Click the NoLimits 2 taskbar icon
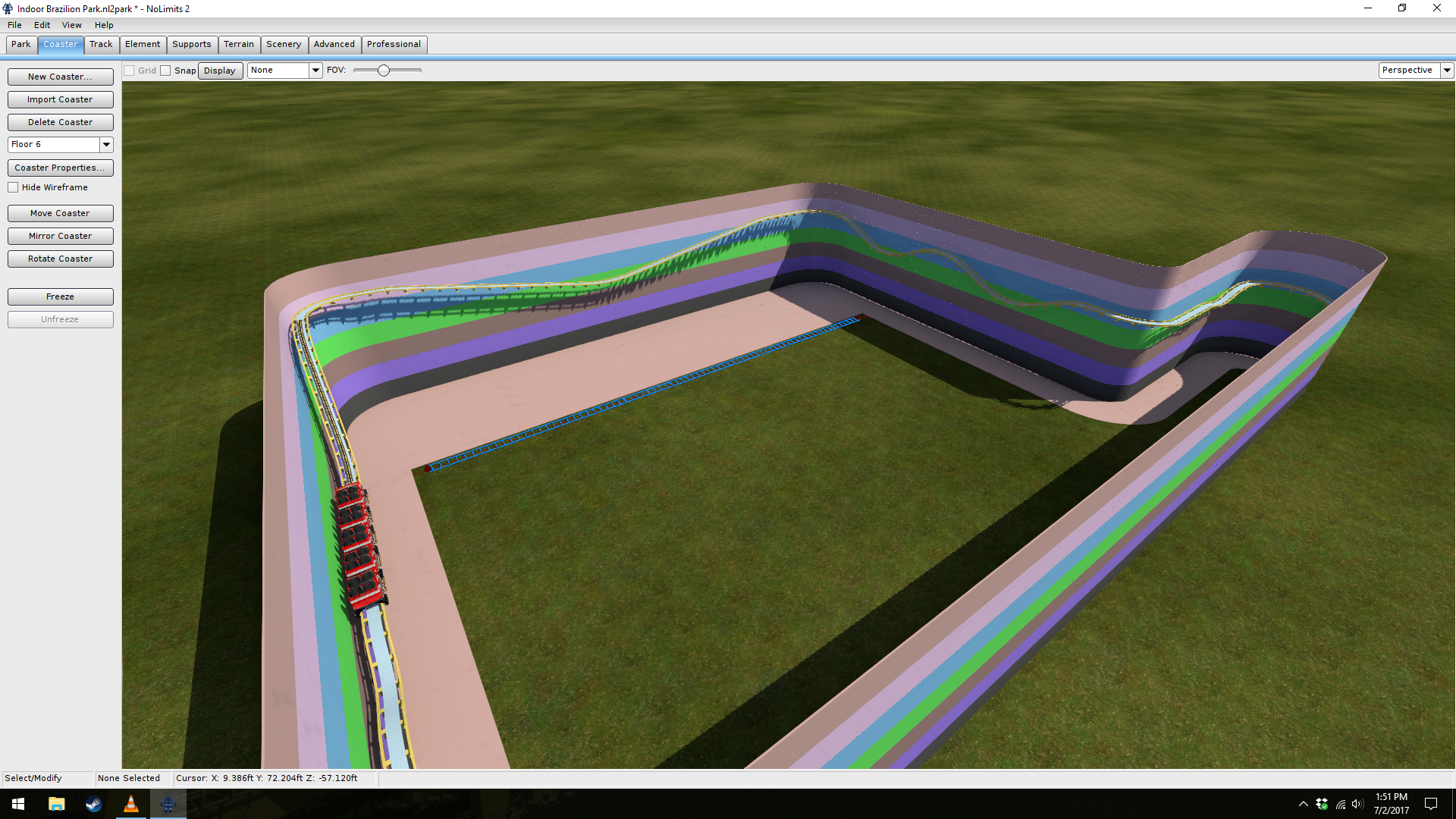 pos(168,804)
